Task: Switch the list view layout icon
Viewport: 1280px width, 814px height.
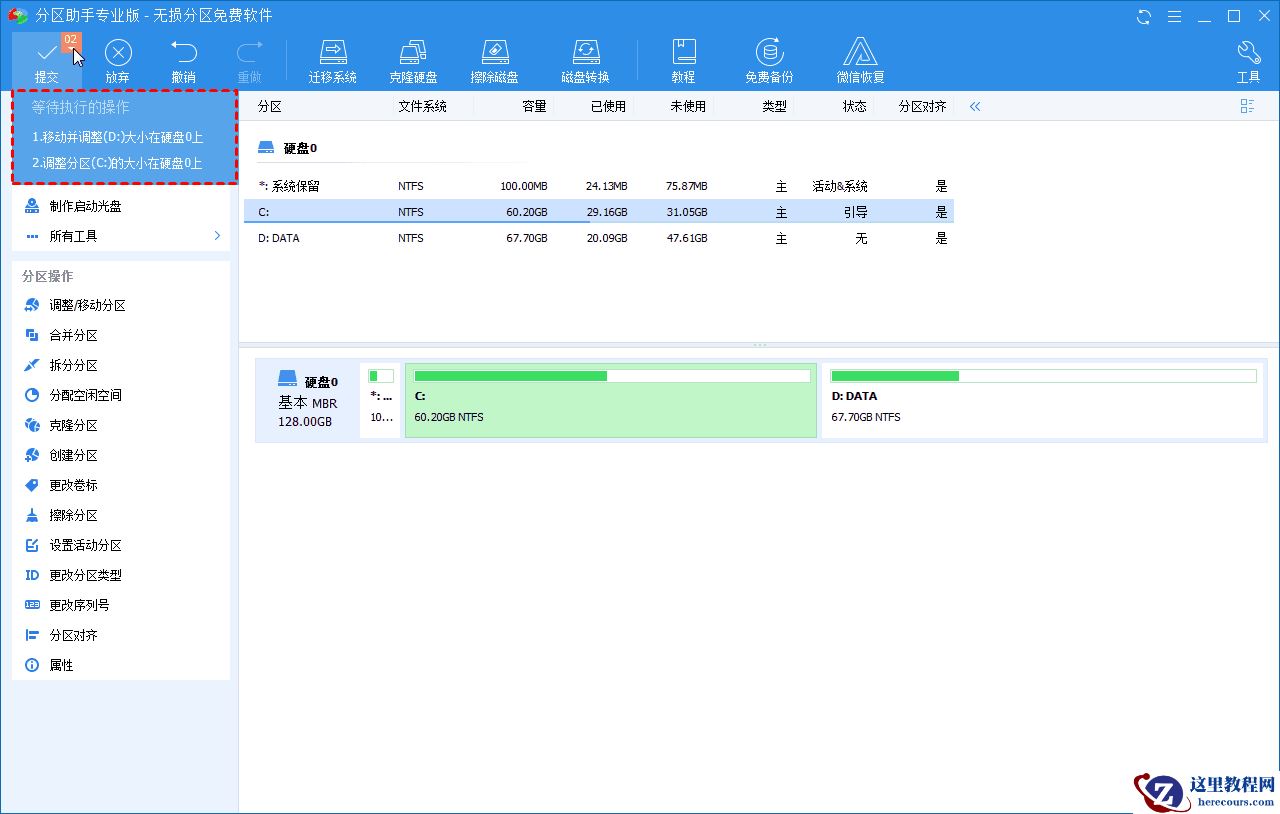Action: [1247, 106]
